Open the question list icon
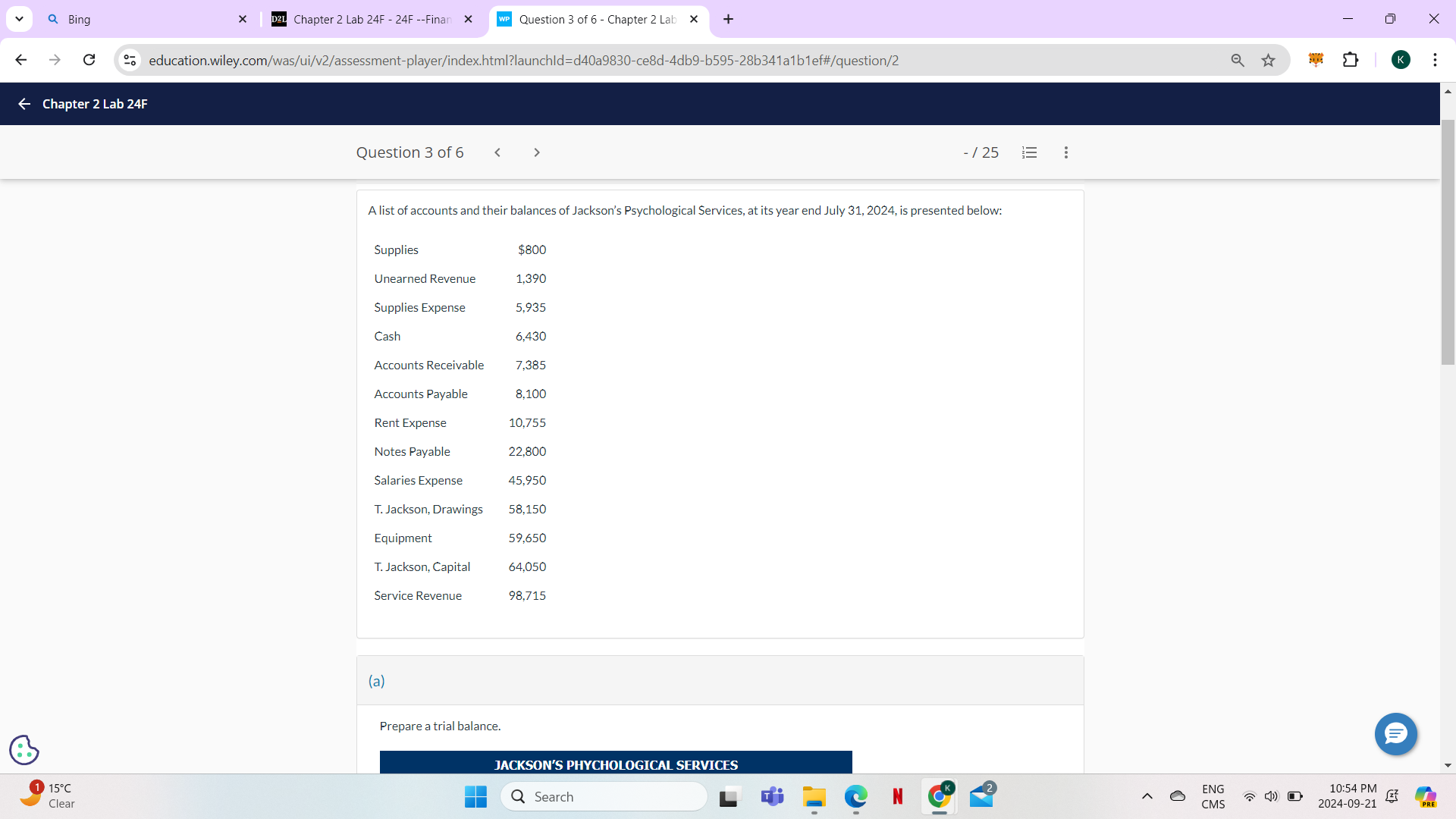1456x819 pixels. 1029,152
